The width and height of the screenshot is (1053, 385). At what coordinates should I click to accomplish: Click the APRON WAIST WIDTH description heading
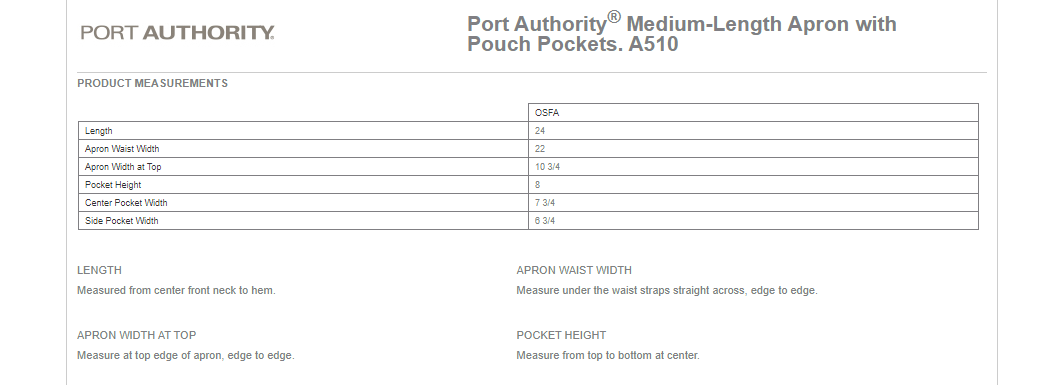574,270
